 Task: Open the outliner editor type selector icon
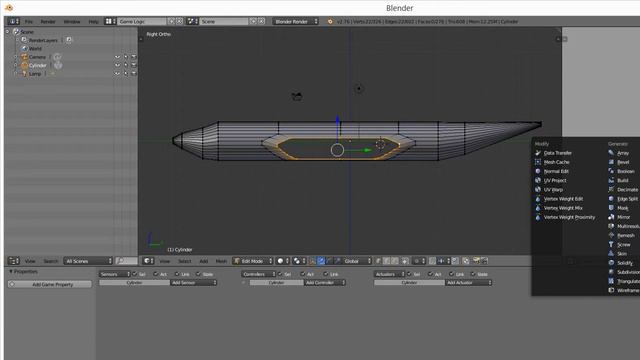pyautogui.click(x=13, y=261)
